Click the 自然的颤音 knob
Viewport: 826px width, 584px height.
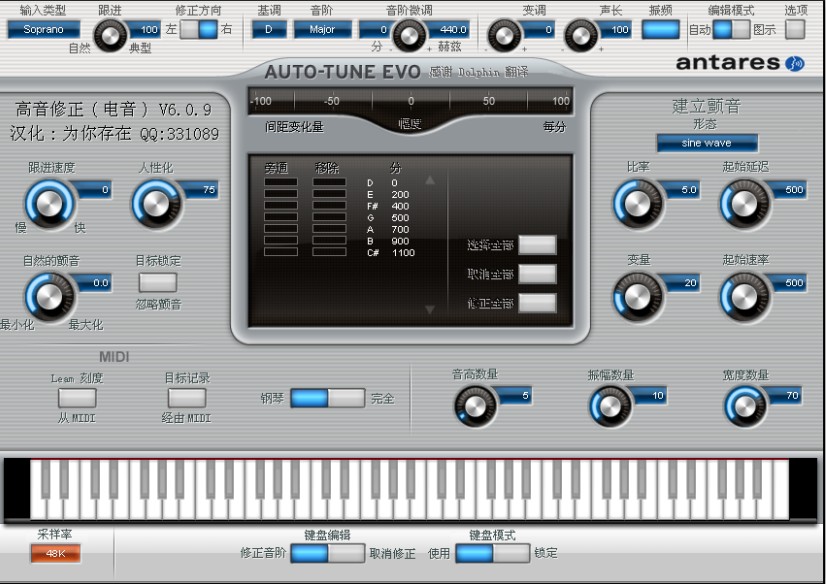tap(50, 296)
